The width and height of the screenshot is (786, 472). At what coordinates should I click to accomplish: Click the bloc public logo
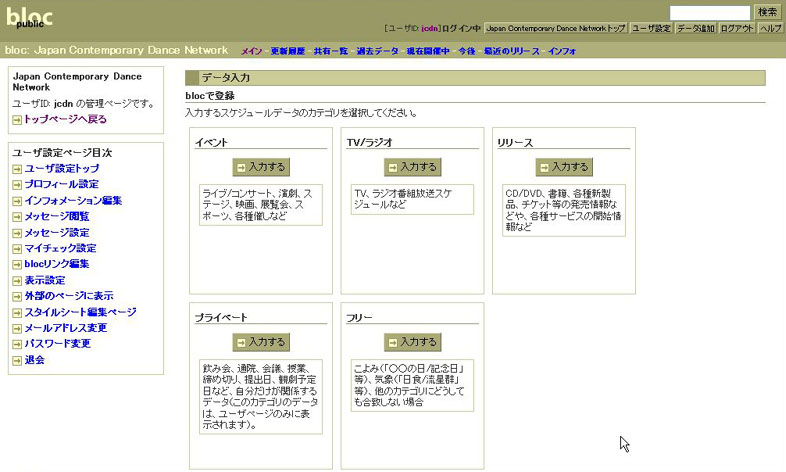[29, 18]
